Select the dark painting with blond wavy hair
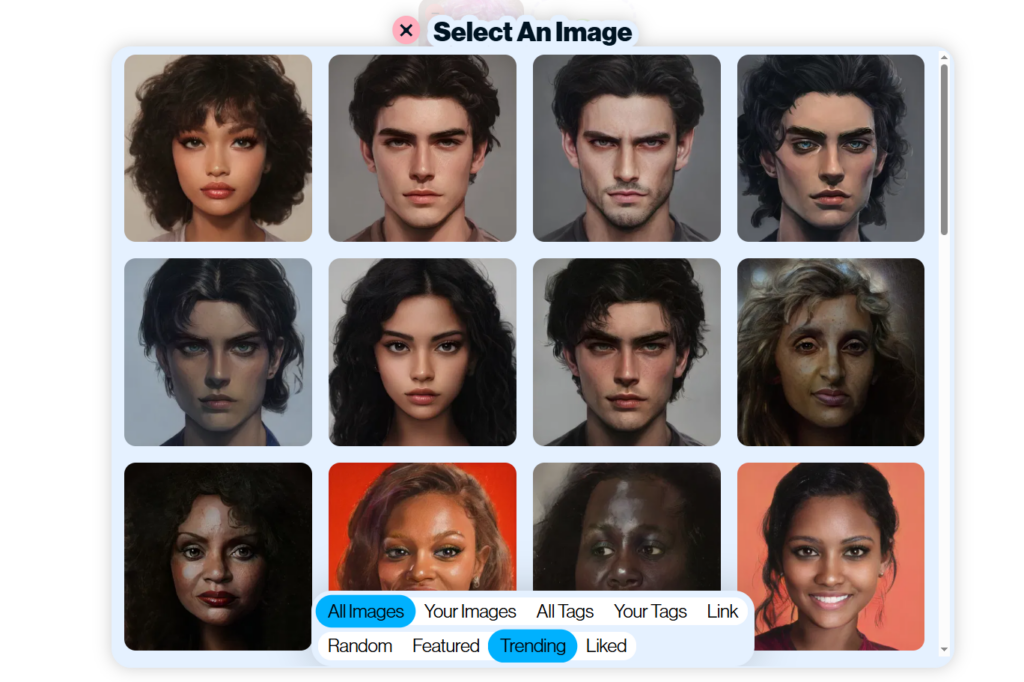This screenshot has width=1024, height=682. point(830,352)
